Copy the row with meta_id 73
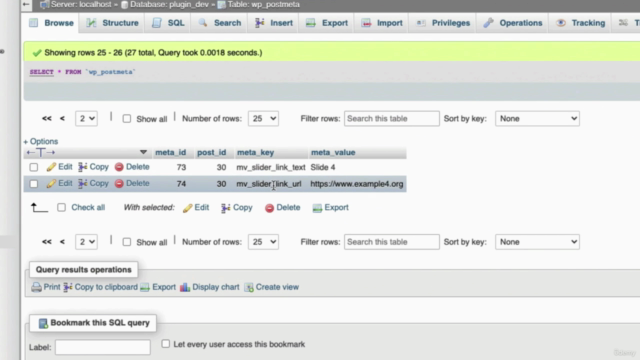Screen dimensions: 640x360 pos(93,167)
